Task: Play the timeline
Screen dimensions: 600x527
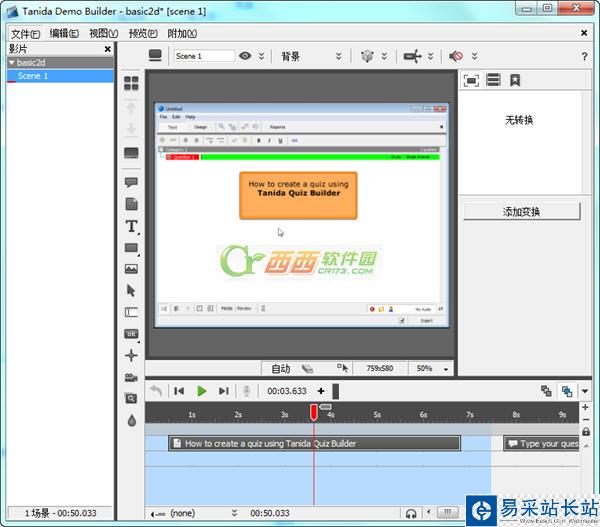Action: click(x=201, y=391)
